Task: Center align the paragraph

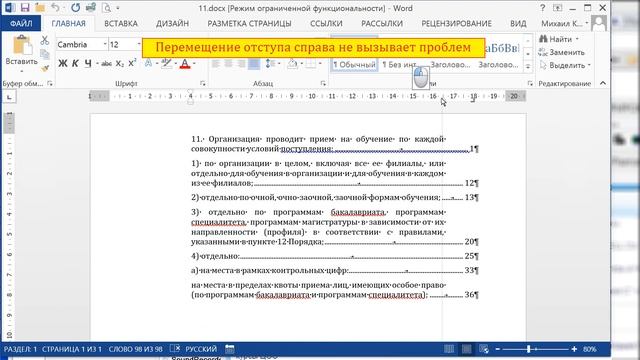Action: coord(229,63)
